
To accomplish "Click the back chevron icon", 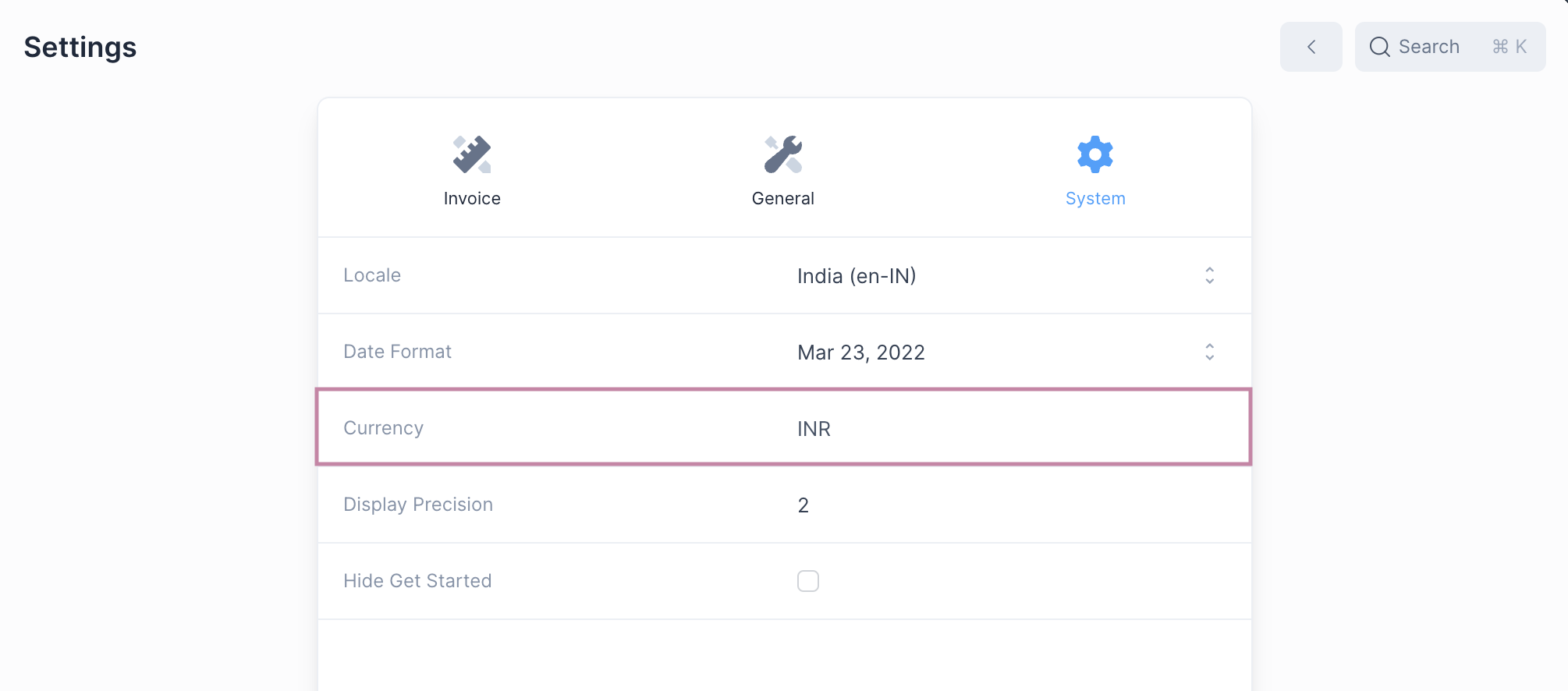I will tap(1311, 47).
